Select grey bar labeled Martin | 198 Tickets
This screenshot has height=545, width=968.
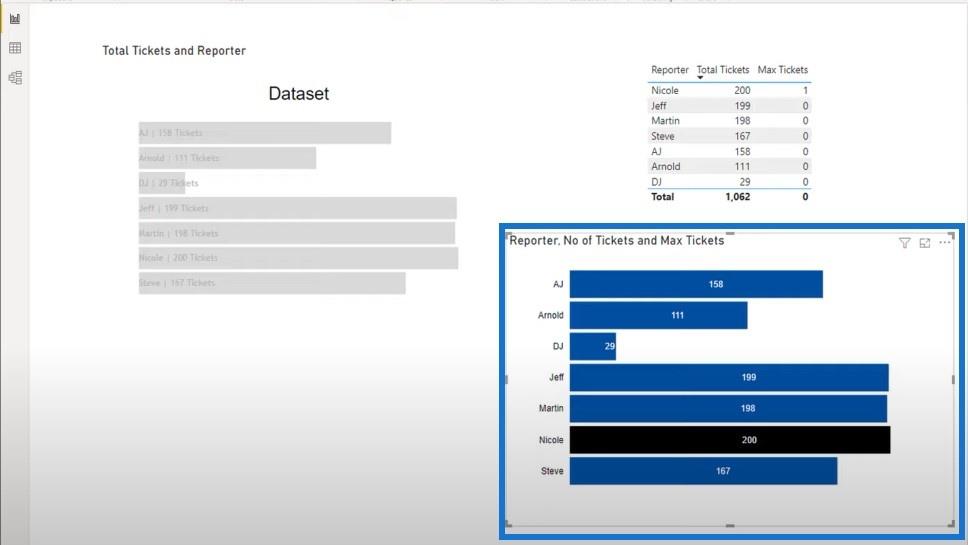(297, 233)
